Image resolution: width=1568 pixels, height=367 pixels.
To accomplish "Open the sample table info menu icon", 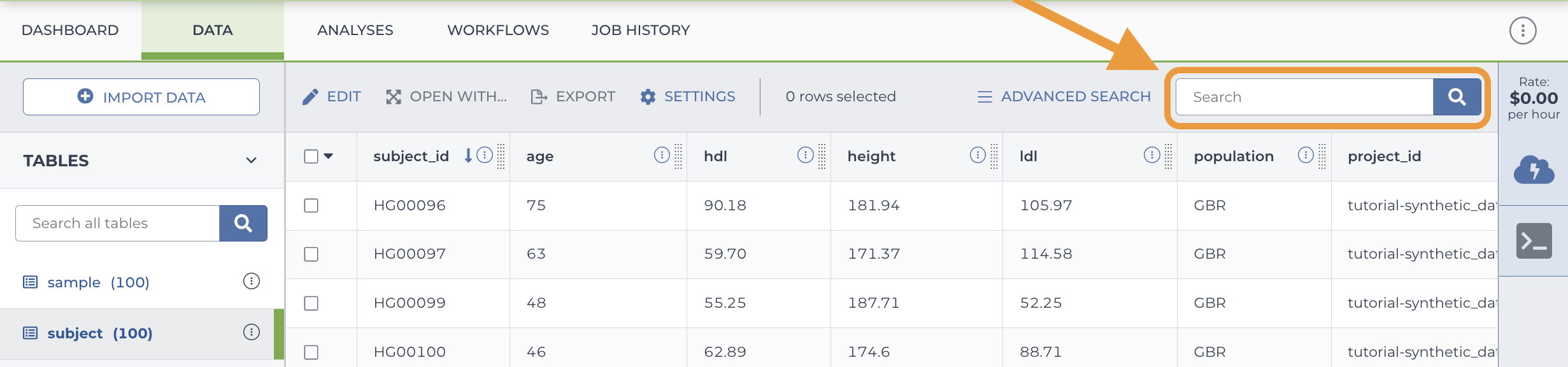I will [x=252, y=281].
